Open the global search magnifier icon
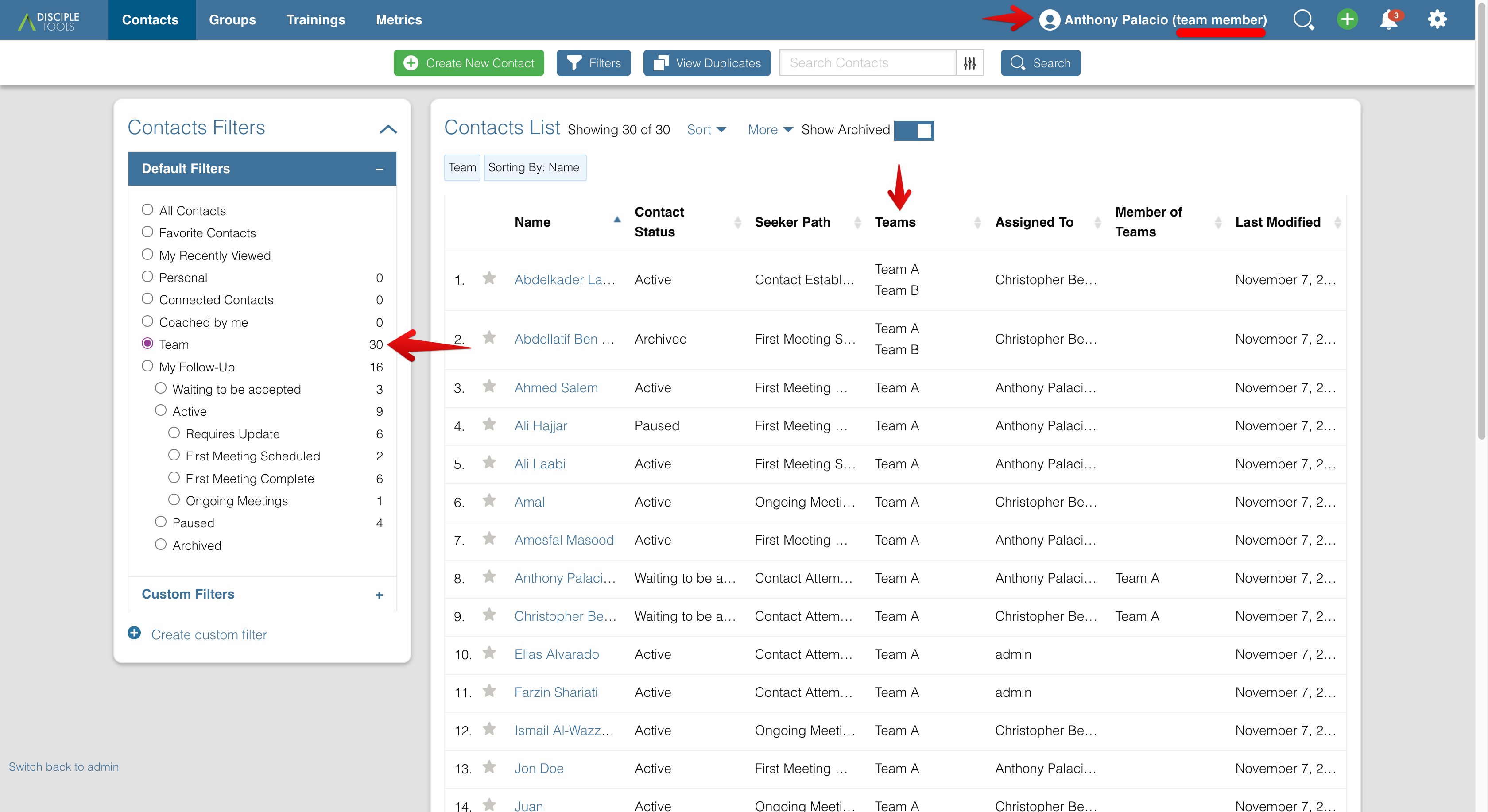The height and width of the screenshot is (812, 1488). point(1303,19)
